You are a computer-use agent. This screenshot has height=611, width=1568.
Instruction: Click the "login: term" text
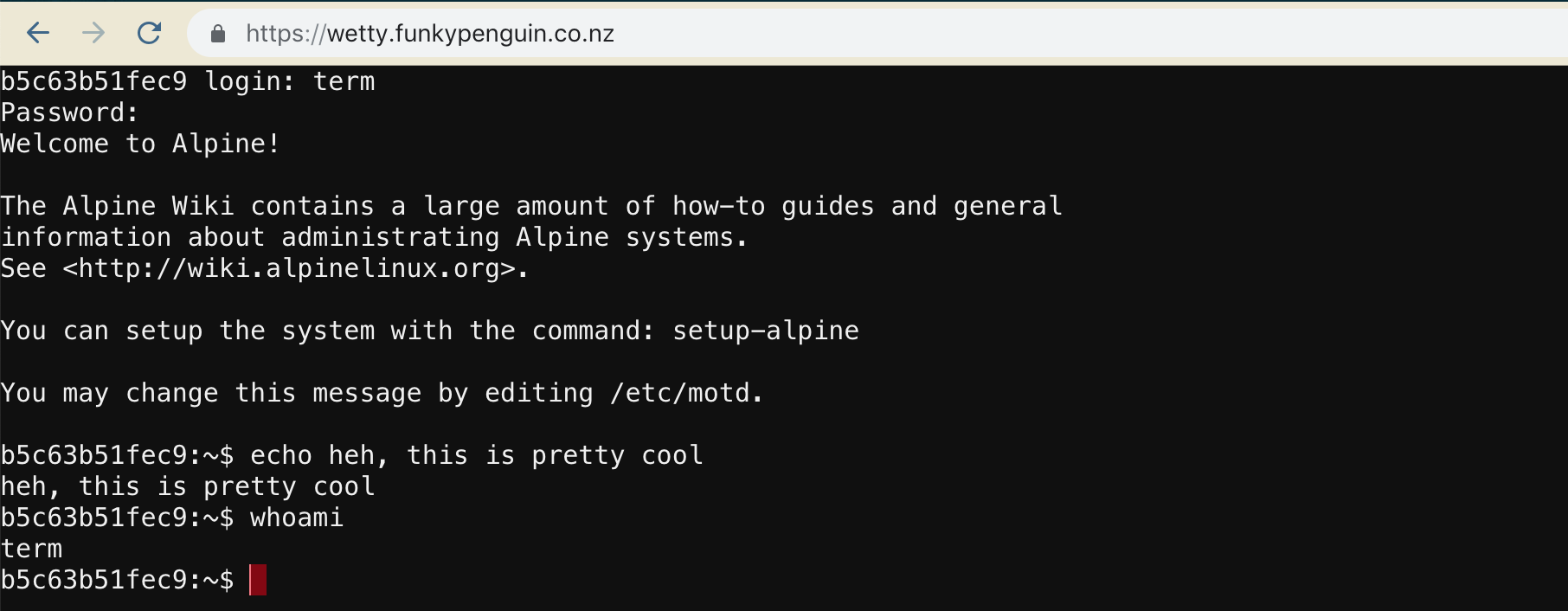[290, 81]
